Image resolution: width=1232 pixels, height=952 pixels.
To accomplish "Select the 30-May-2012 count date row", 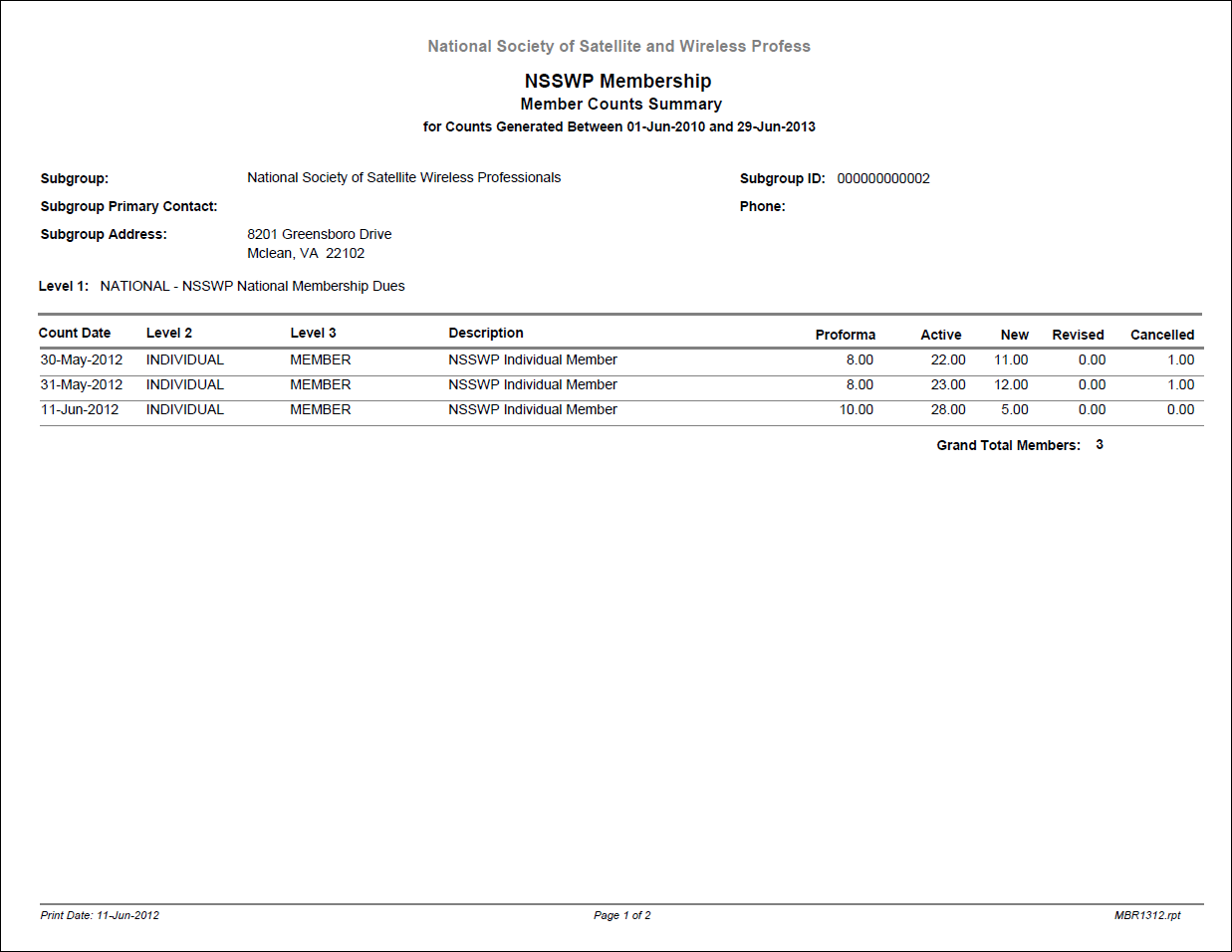I will point(82,360).
